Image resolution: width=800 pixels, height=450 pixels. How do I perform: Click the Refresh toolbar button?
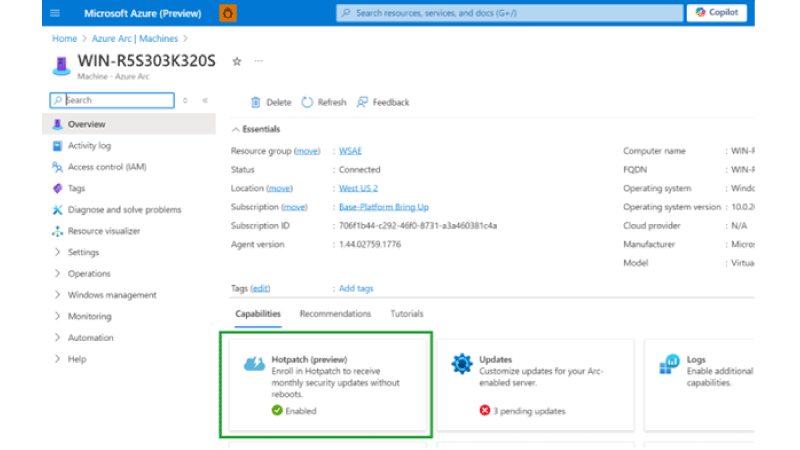323,103
